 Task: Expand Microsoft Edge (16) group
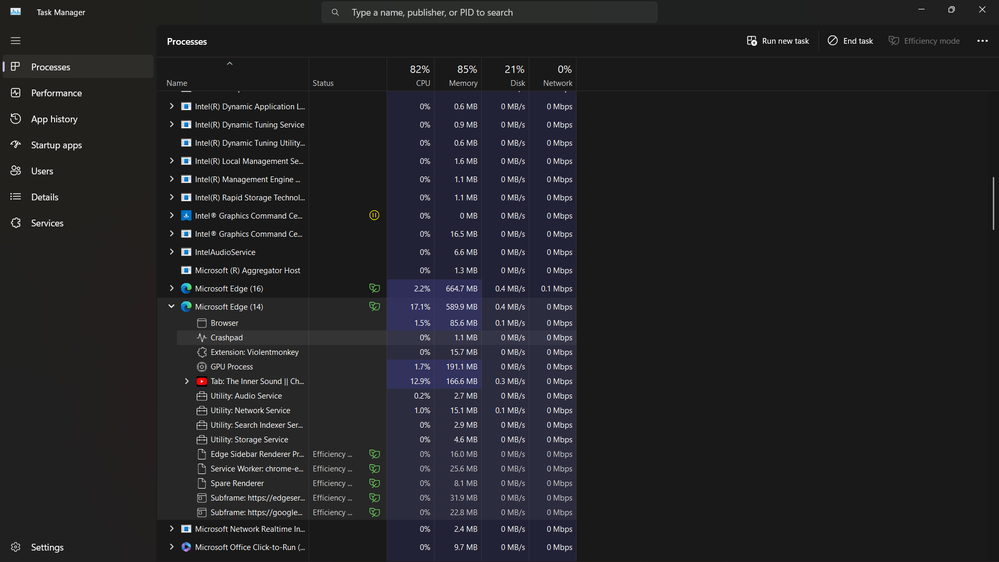pos(171,289)
